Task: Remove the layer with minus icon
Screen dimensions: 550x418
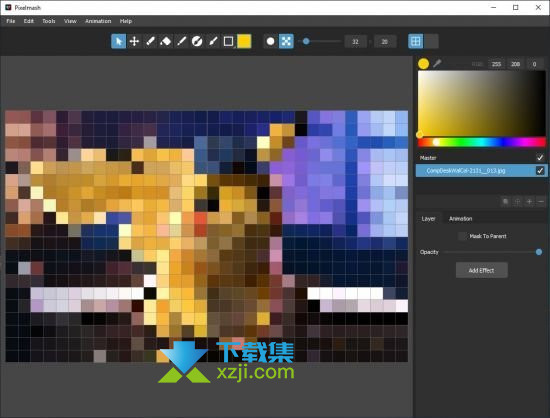Action: coord(541,202)
